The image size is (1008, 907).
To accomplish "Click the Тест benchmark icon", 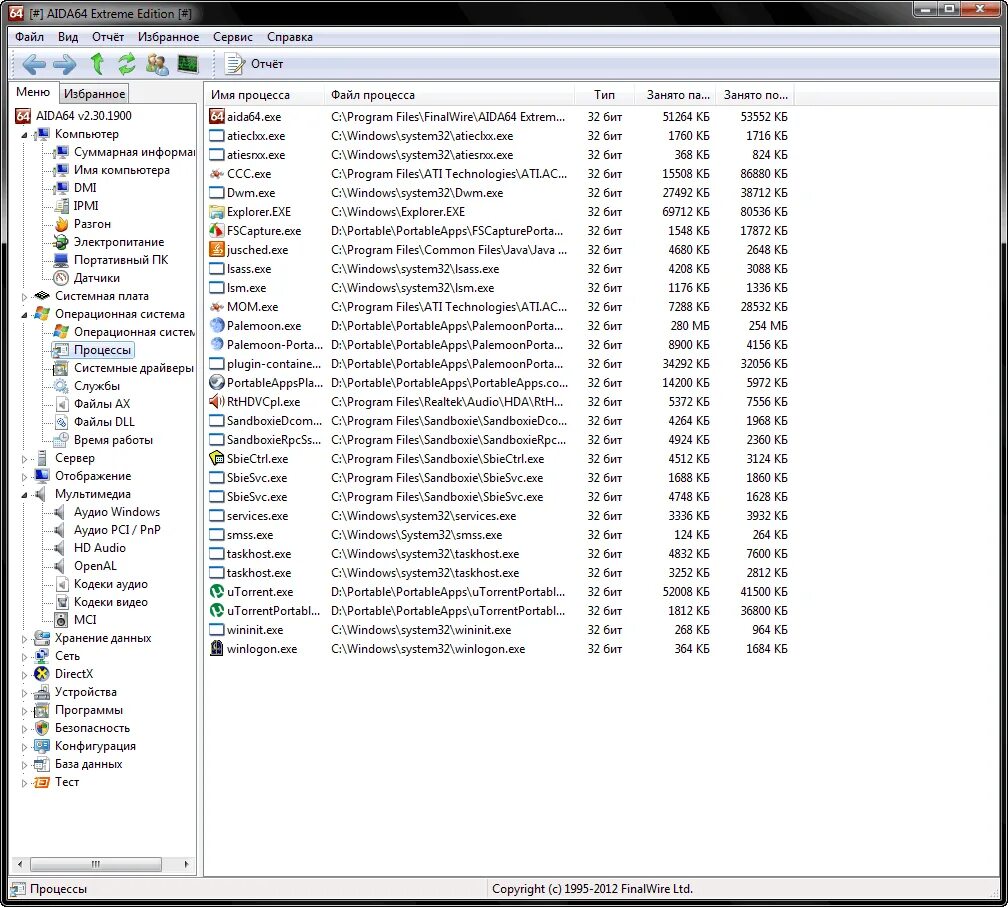I will point(42,782).
